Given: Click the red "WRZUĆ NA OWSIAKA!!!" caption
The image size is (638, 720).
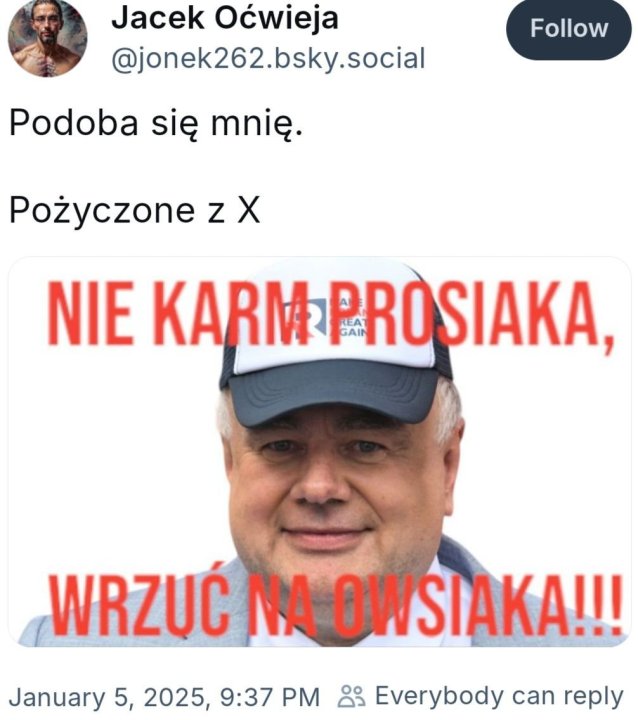Looking at the screenshot, I should [x=335, y=604].
